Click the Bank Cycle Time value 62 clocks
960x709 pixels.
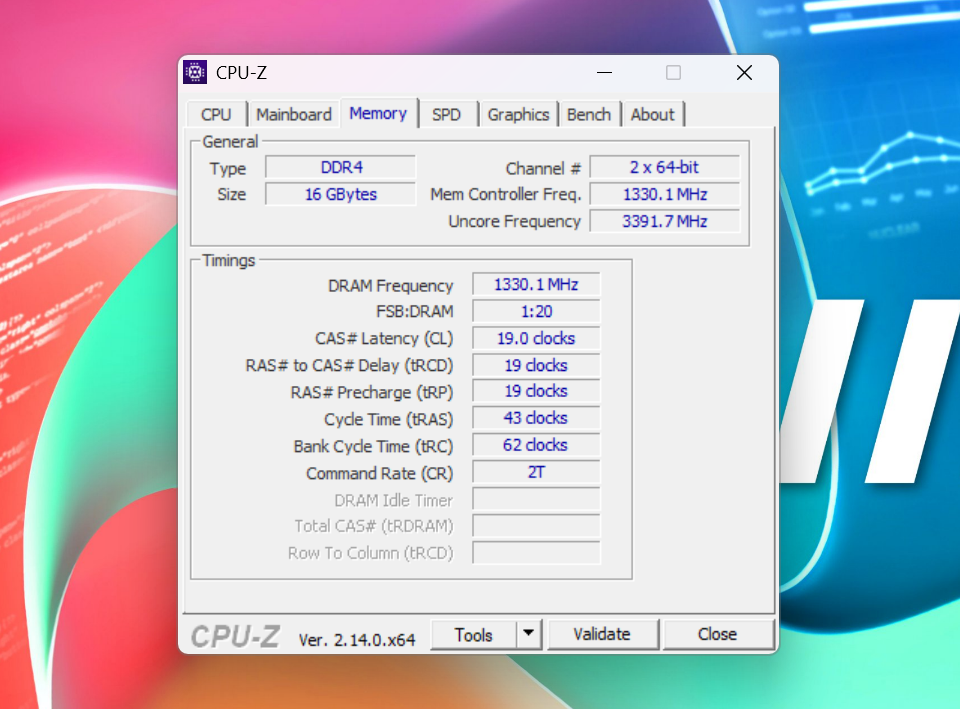pos(536,445)
